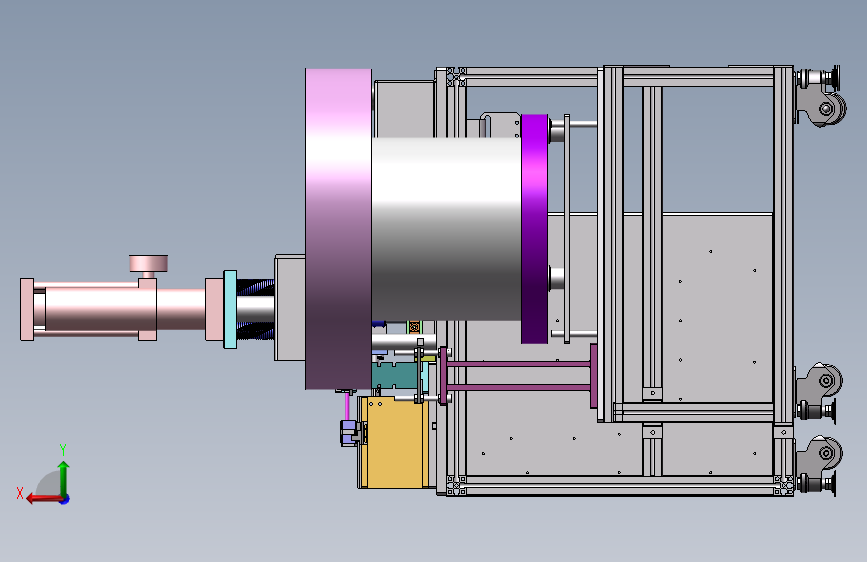
Task: Select the cyan flange plate
Action: (x=230, y=309)
